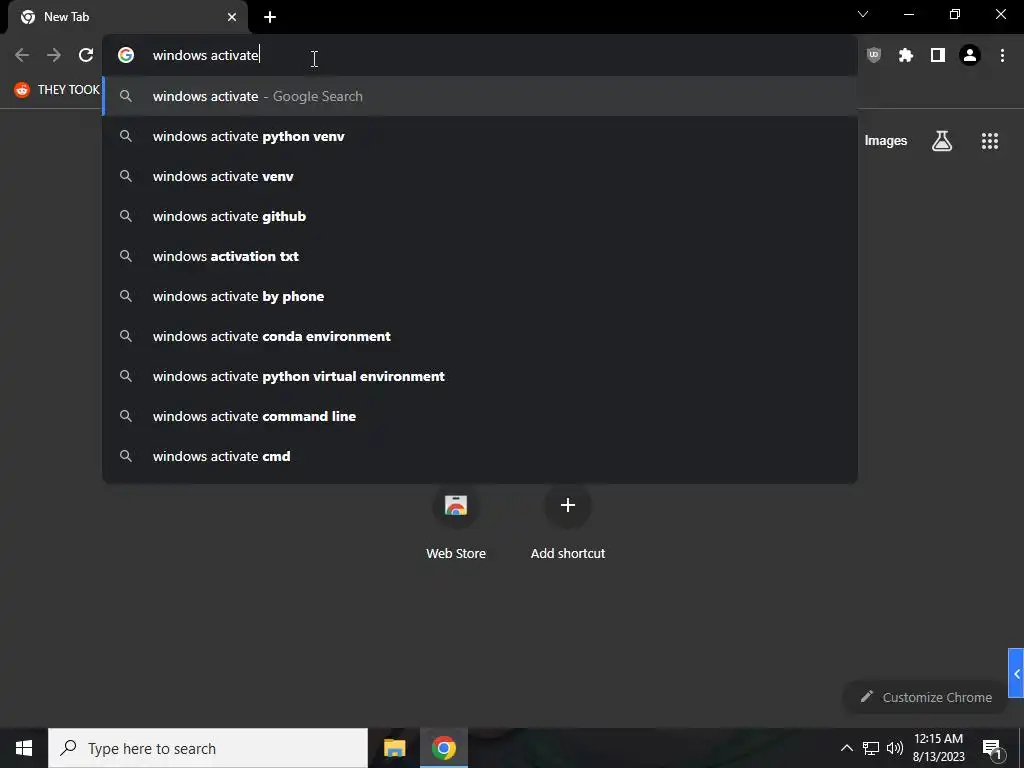Image resolution: width=1024 pixels, height=768 pixels.
Task: Pick 'windows activate conda environment' suggestion
Action: point(480,336)
